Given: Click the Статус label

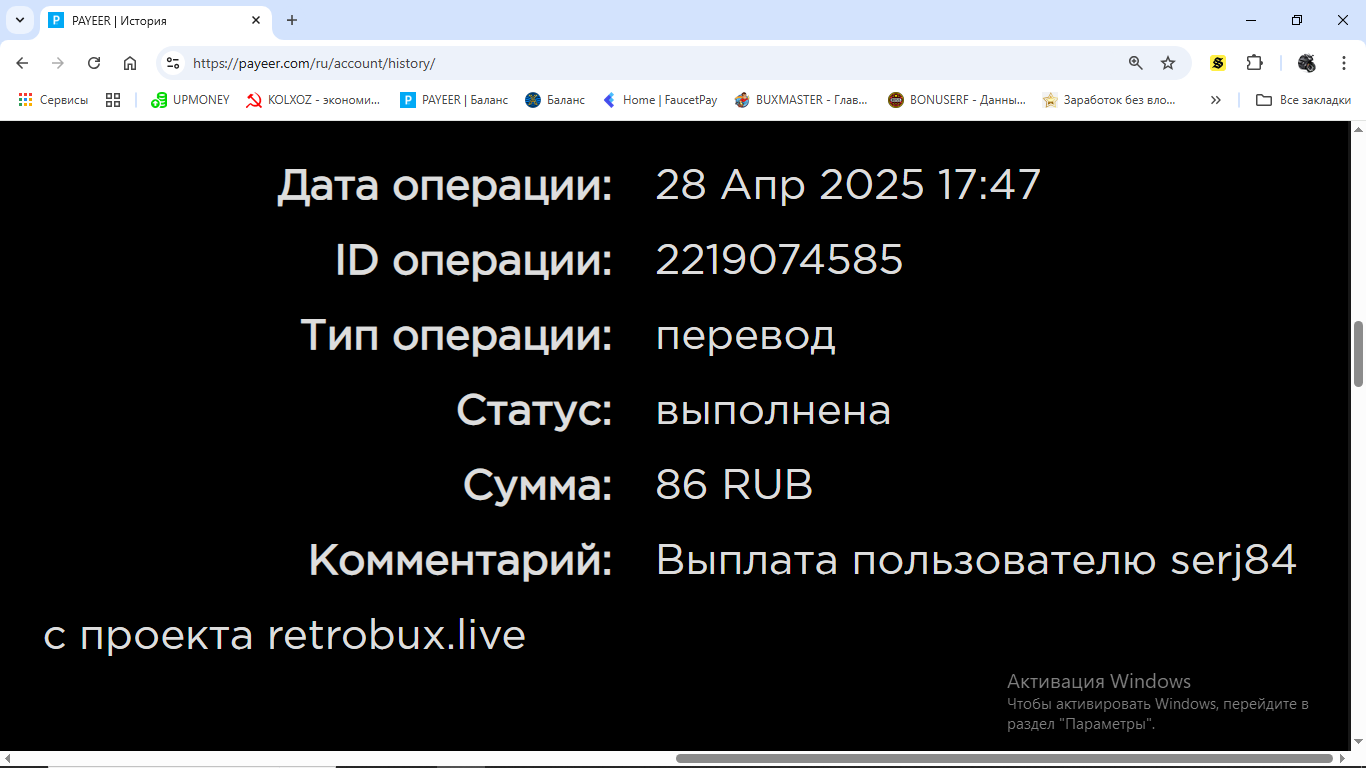Looking at the screenshot, I should point(534,411).
